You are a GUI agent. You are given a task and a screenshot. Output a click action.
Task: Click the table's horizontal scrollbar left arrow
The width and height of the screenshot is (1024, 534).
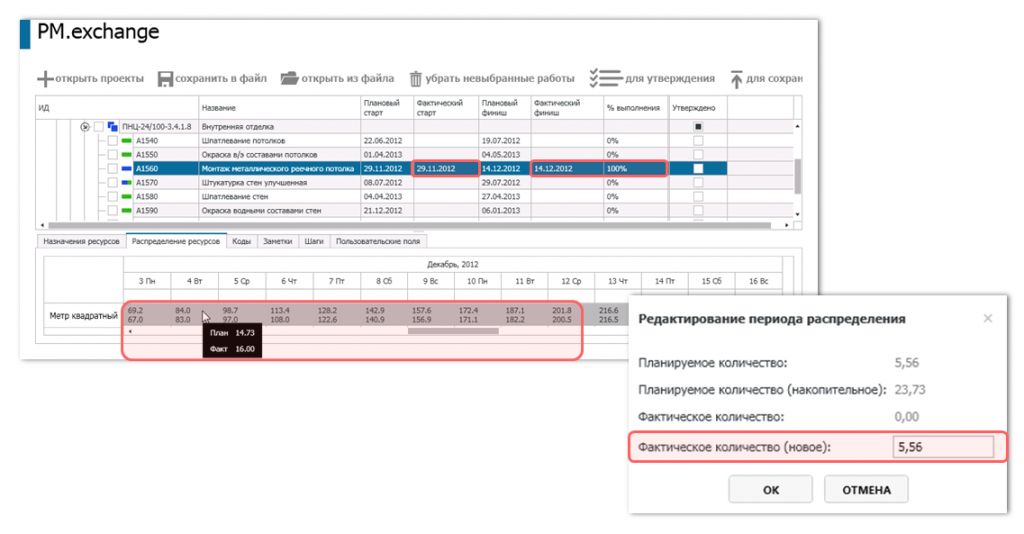[42, 225]
